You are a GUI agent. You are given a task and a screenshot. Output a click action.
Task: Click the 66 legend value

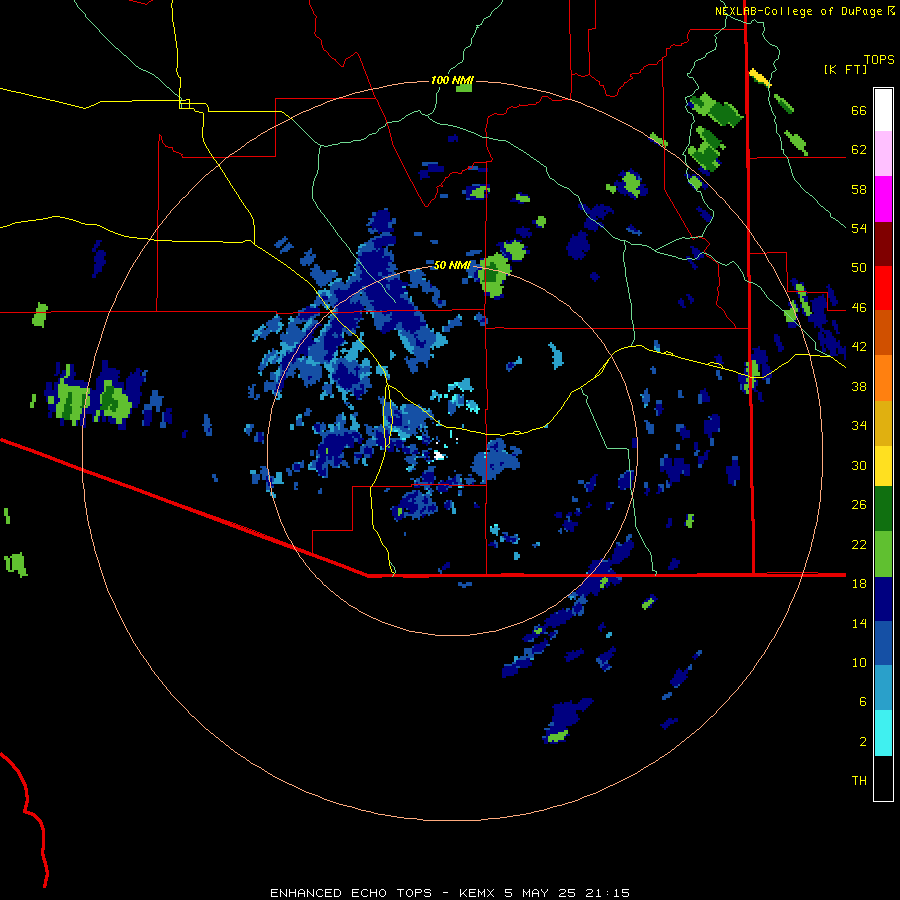859,110
